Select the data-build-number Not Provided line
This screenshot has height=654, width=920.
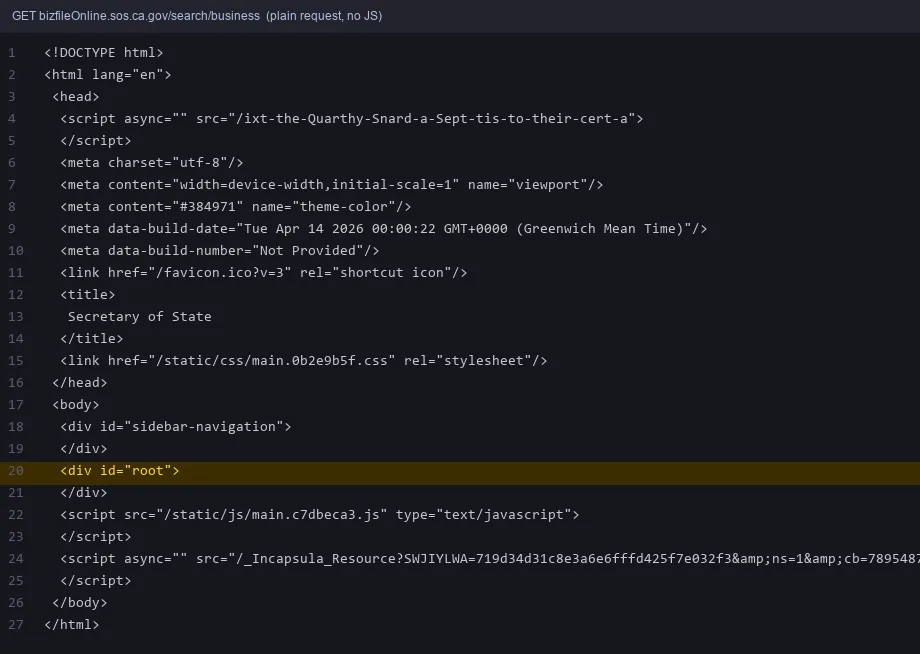219,250
